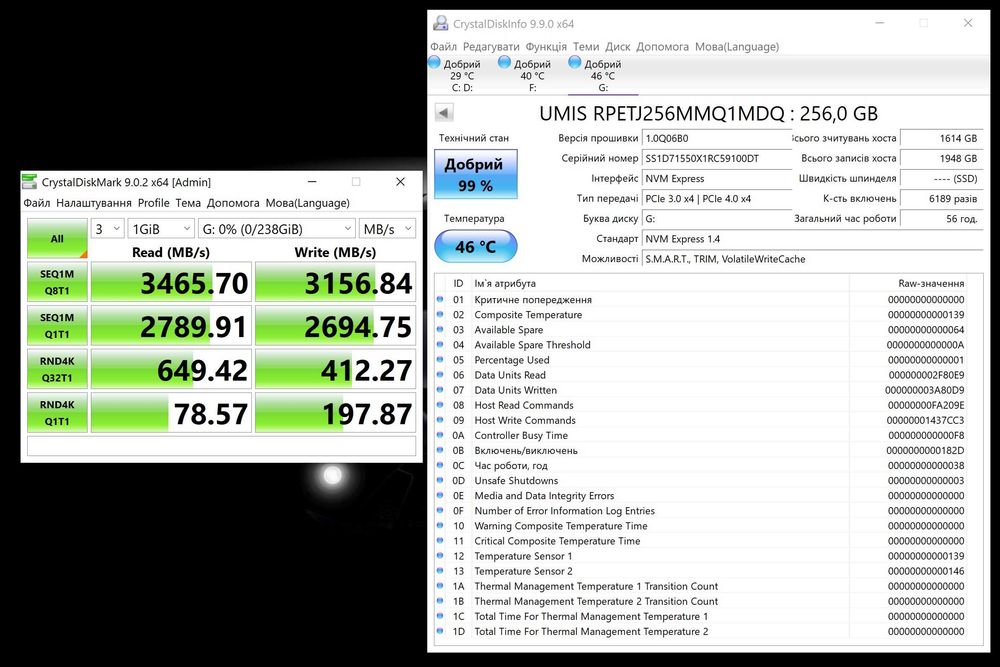Open the test count dropdown showing 3
This screenshot has height=667, width=1000.
click(107, 229)
